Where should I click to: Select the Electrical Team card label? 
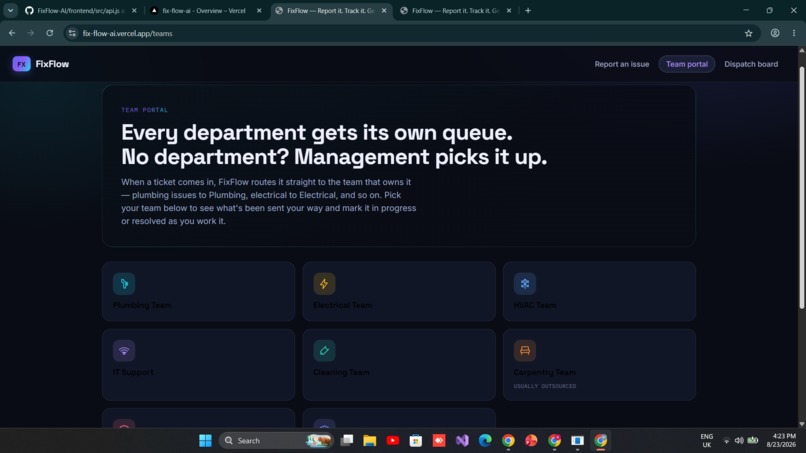(x=342, y=305)
